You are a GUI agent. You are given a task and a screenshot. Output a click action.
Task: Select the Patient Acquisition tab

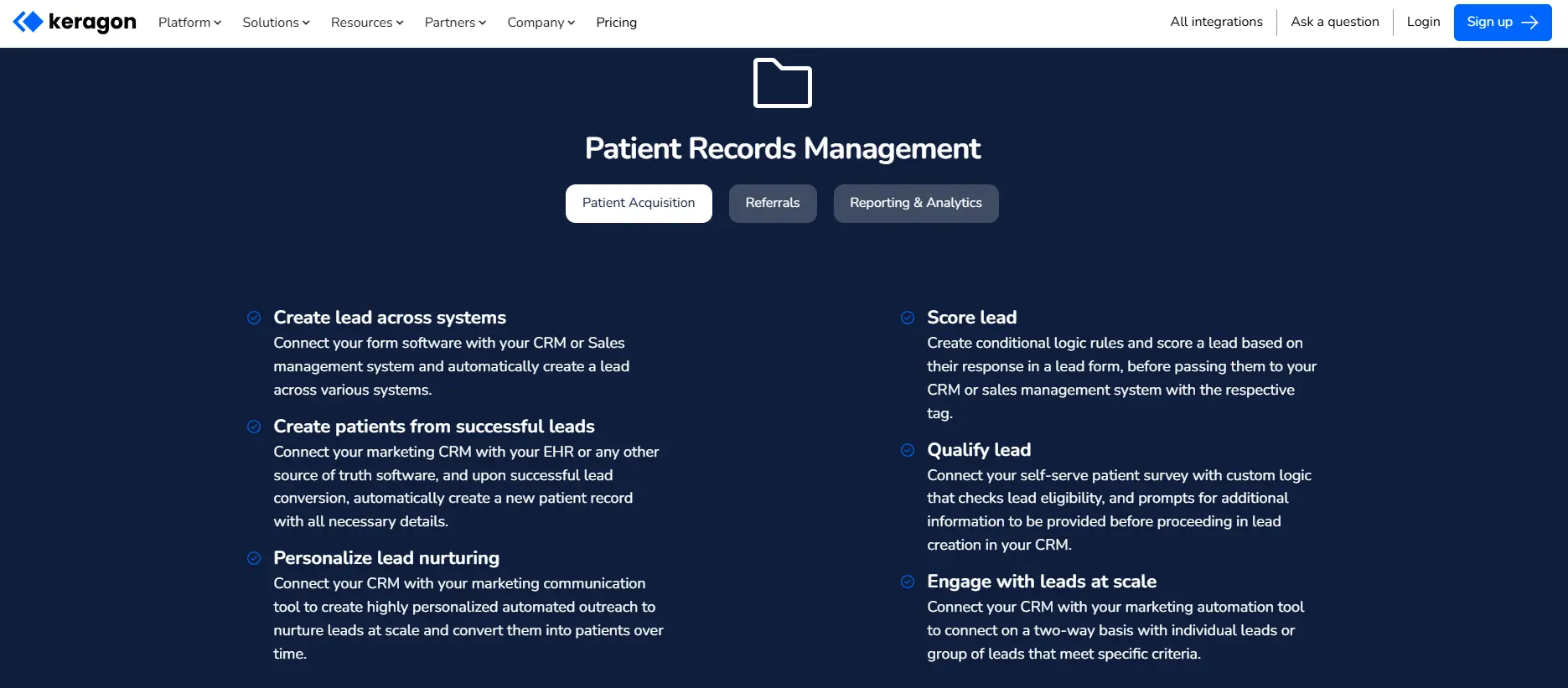click(639, 204)
